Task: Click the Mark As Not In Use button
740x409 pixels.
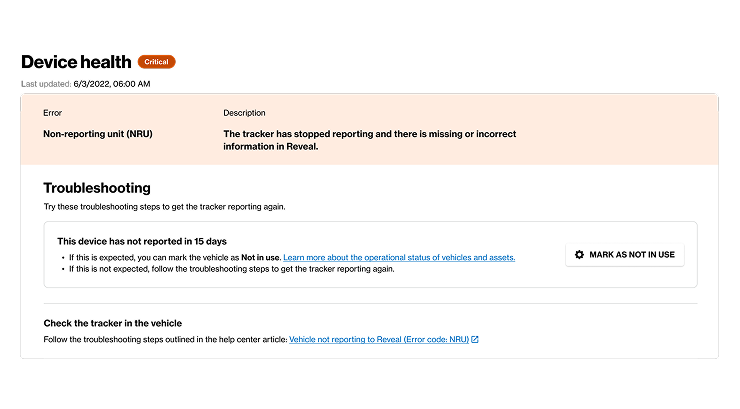Action: 624,255
